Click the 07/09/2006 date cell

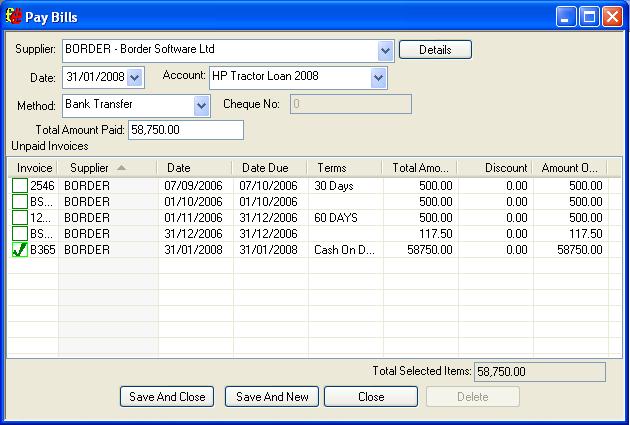[x=193, y=186]
